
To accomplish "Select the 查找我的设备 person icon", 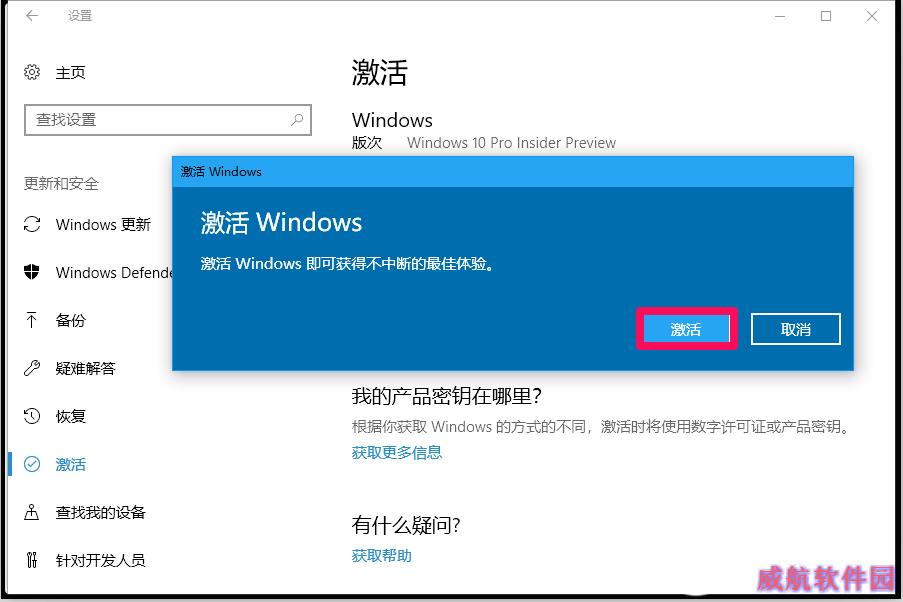I will point(32,512).
